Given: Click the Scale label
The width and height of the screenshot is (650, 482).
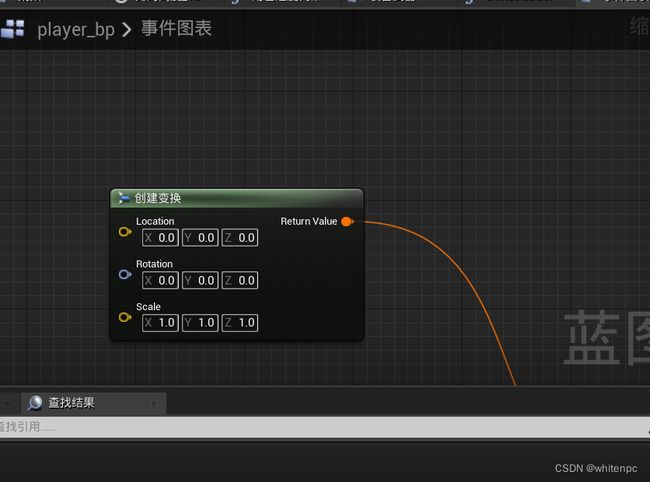Looking at the screenshot, I should (148, 307).
